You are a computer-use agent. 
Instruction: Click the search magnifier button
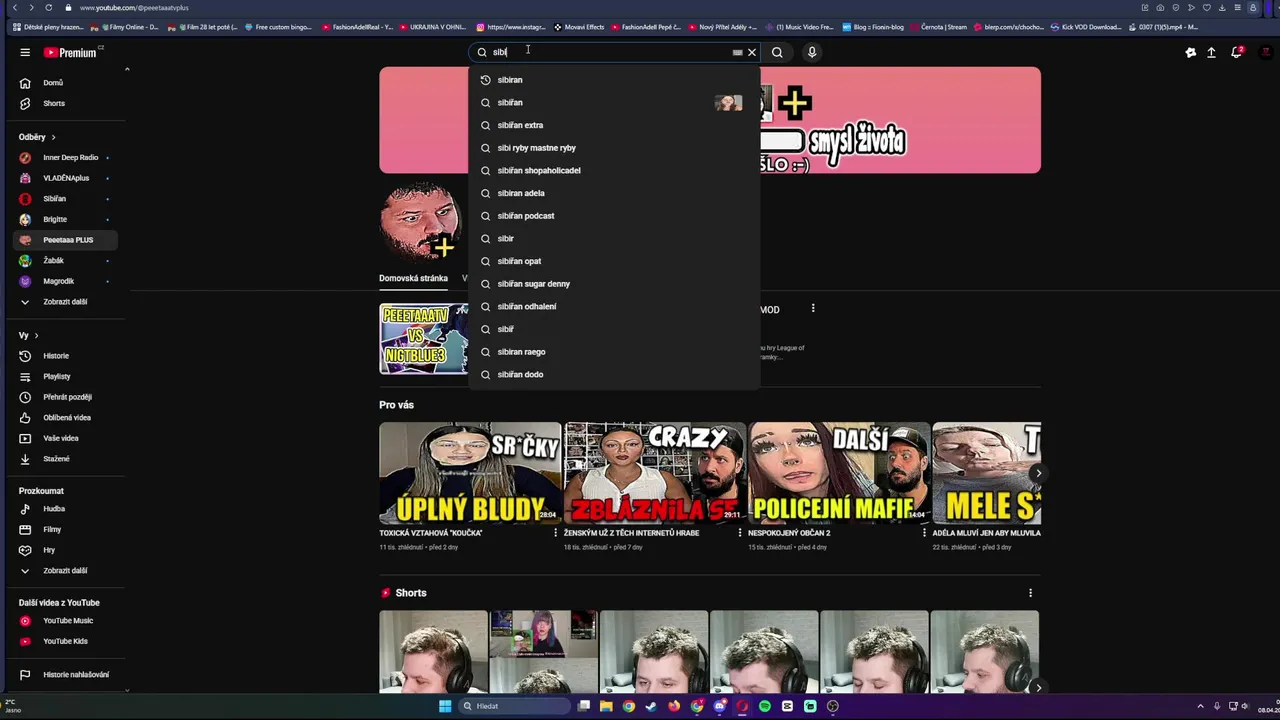pyautogui.click(x=777, y=52)
